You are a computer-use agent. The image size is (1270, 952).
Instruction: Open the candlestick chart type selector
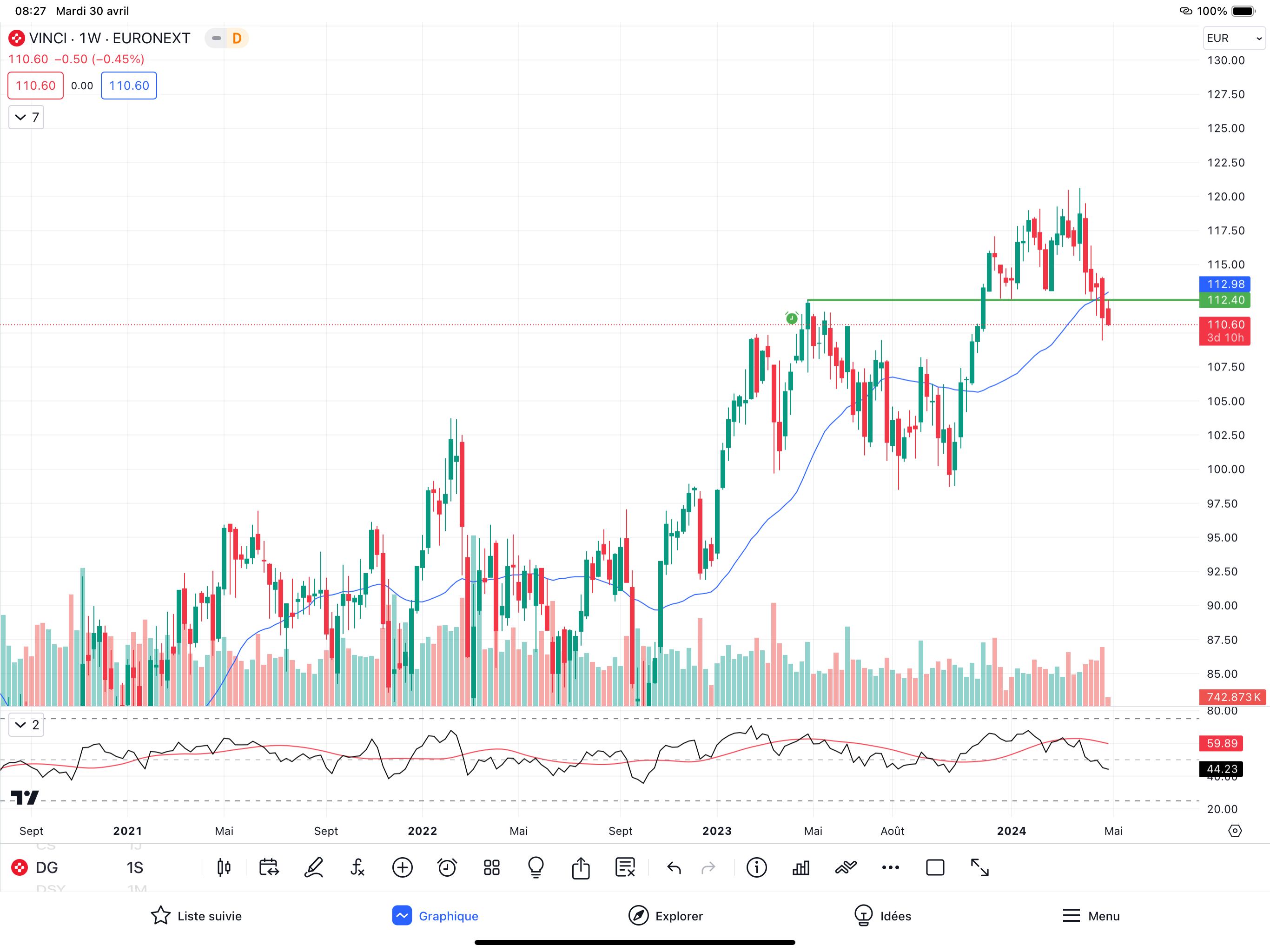click(x=224, y=867)
